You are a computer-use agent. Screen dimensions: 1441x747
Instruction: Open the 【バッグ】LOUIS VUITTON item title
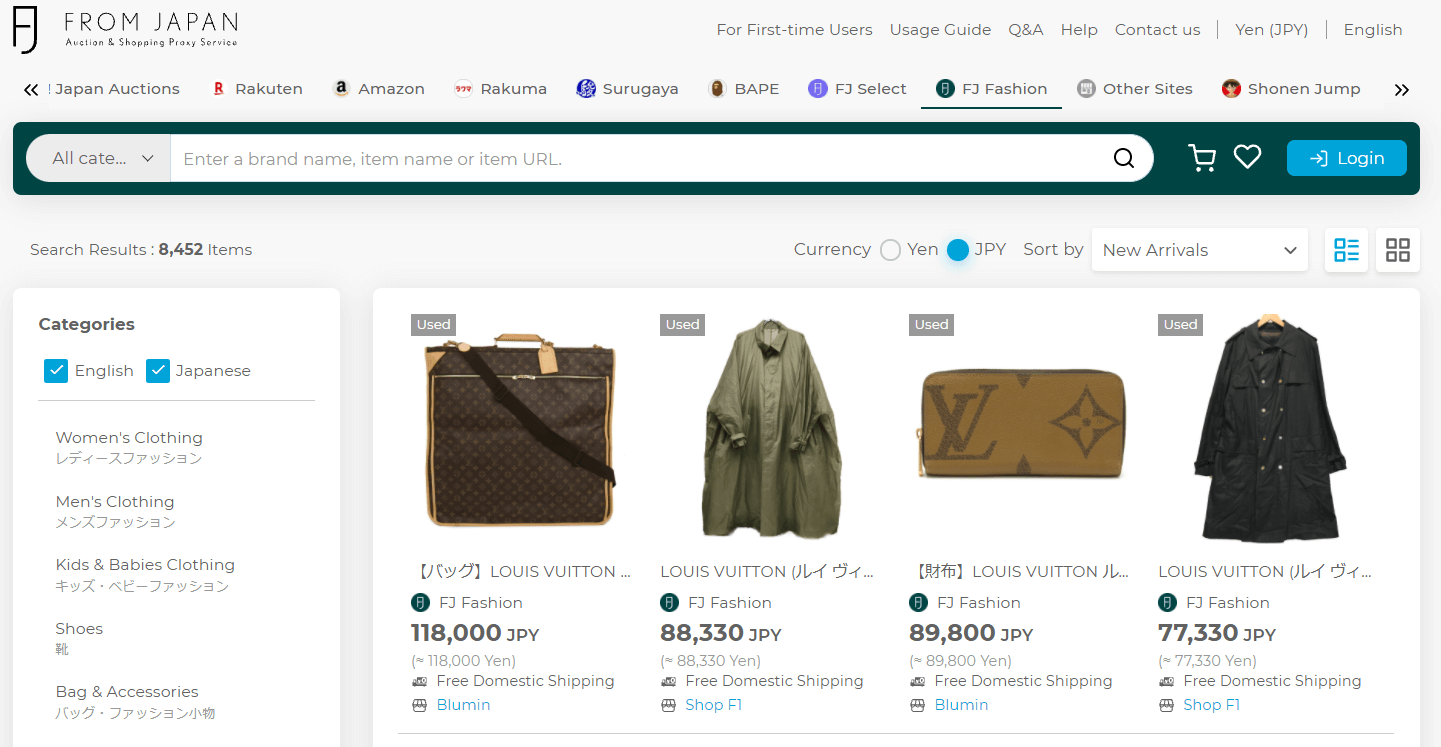pos(521,572)
